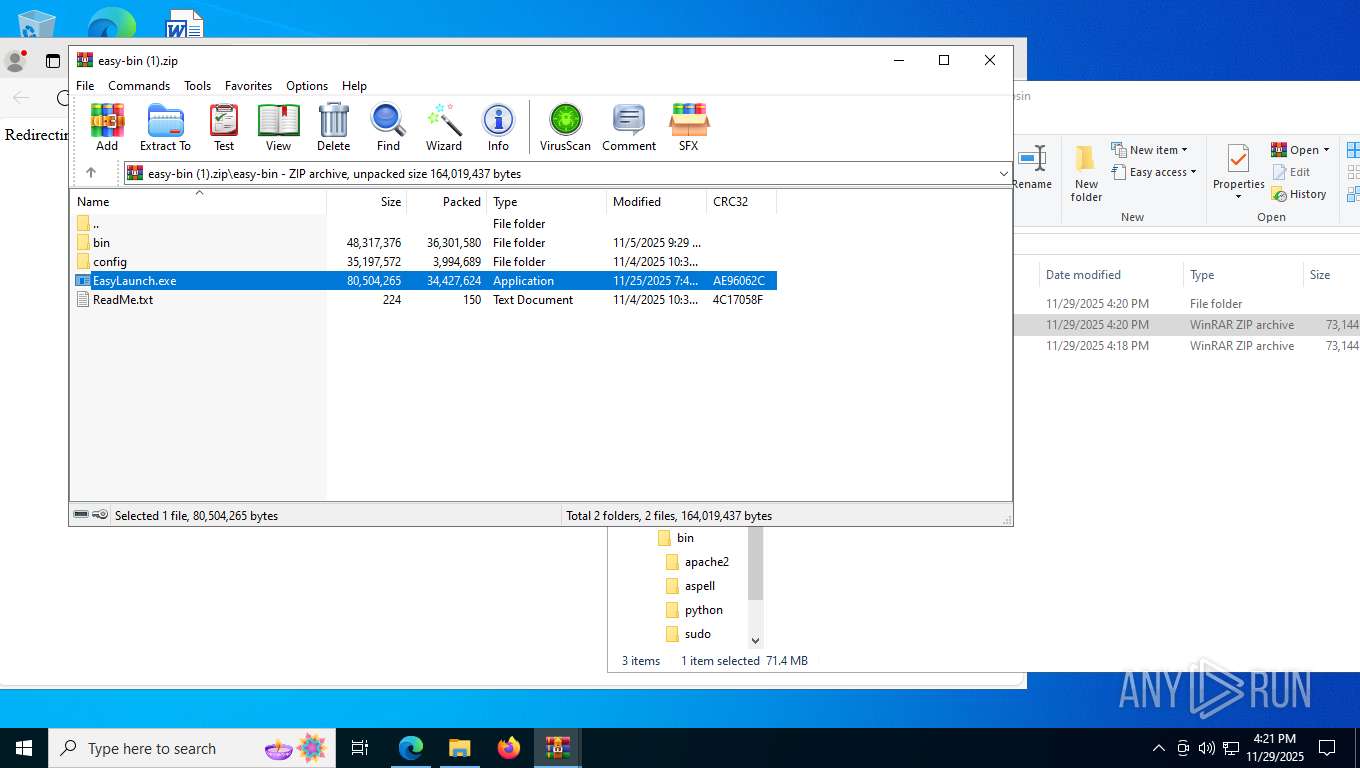The image size is (1360, 768).
Task: Expand the Open dropdown in Explorer ribbon
Action: [x=1326, y=150]
